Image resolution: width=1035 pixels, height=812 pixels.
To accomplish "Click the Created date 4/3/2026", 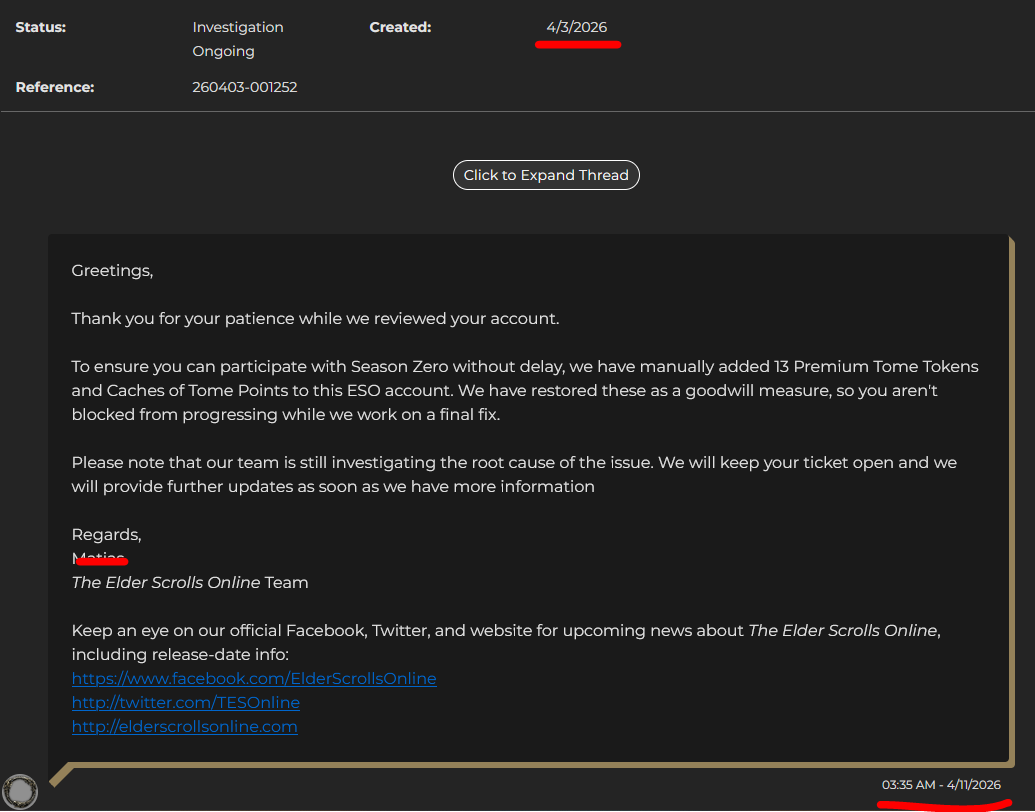I will point(577,27).
